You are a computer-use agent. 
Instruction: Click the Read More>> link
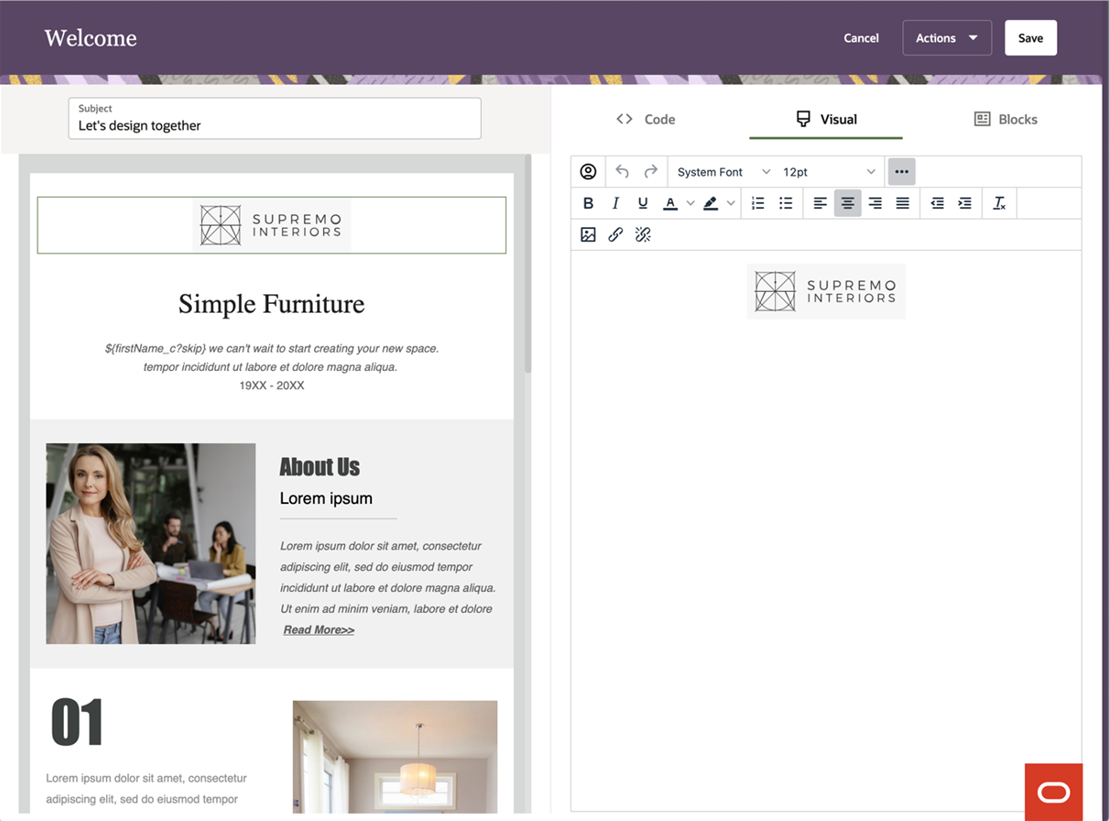tap(319, 630)
